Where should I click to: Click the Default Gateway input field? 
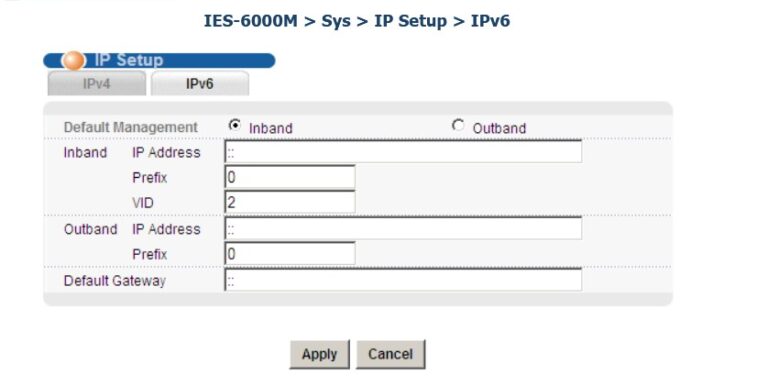click(403, 280)
